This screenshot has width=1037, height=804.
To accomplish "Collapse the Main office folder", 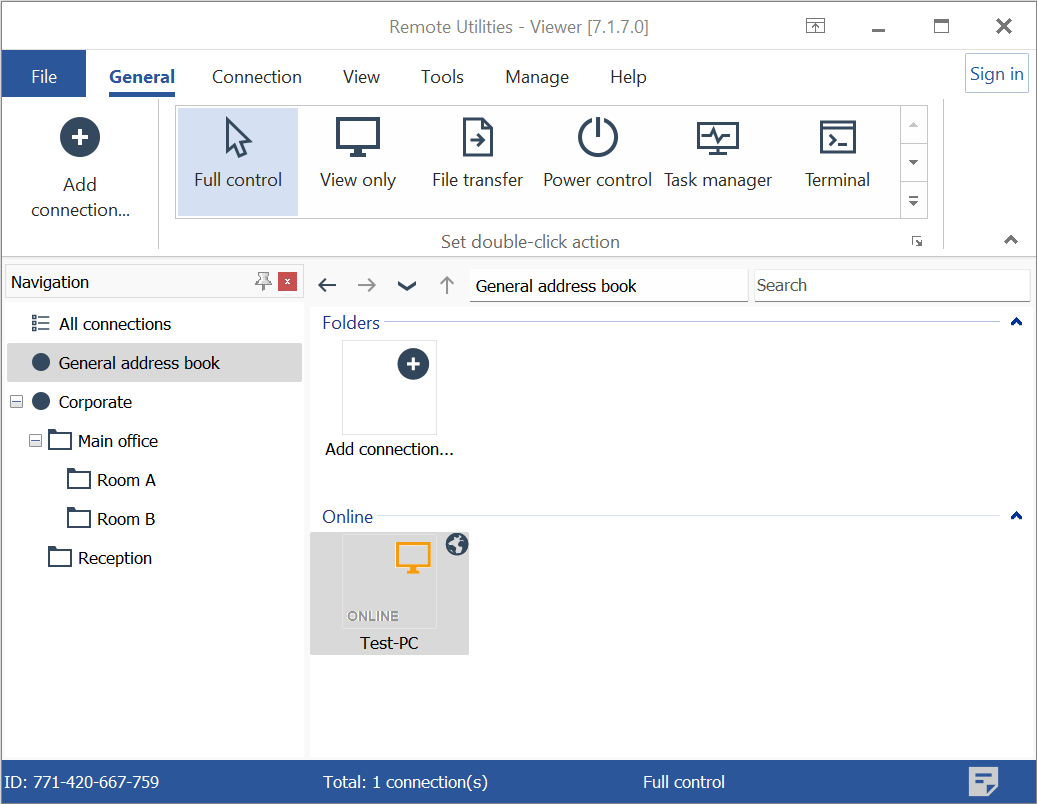I will (36, 441).
